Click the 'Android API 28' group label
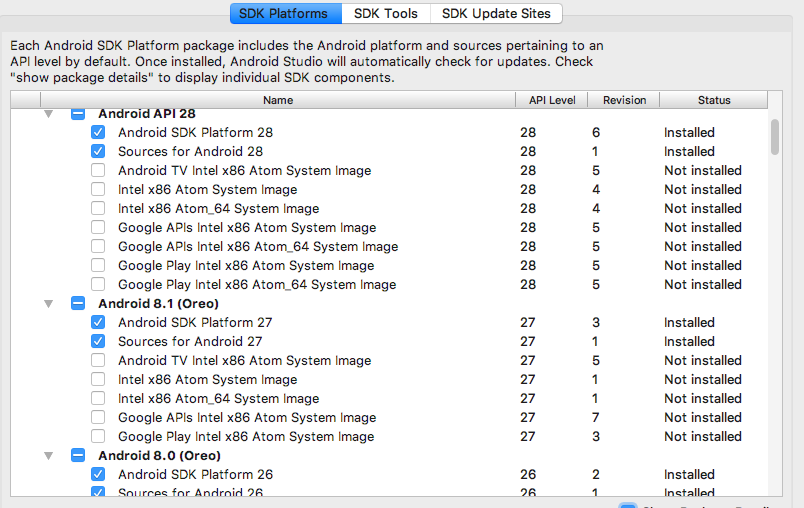 point(147,114)
